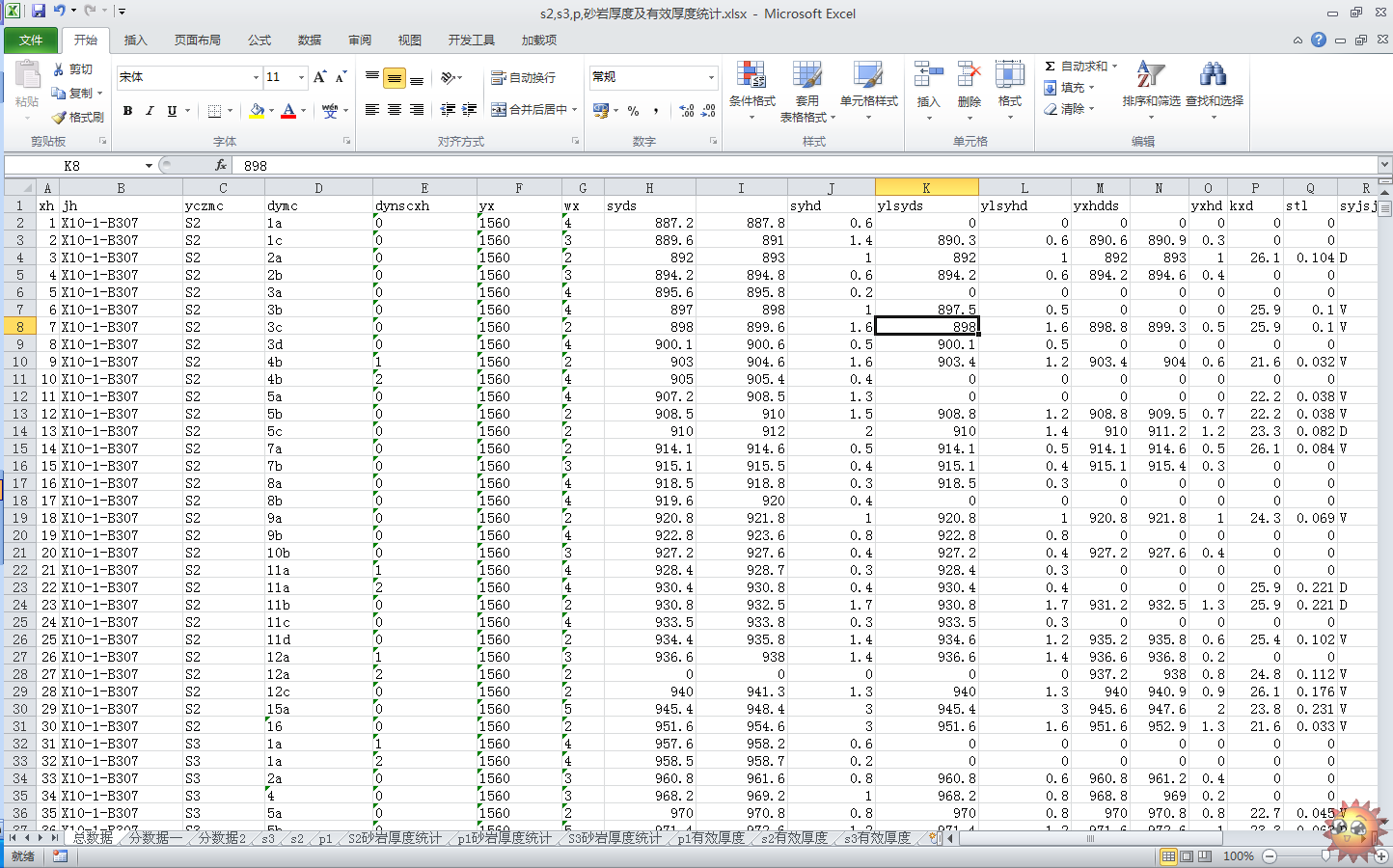This screenshot has width=1393, height=868.
Task: Click the fx insert function icon
Action: point(221,166)
